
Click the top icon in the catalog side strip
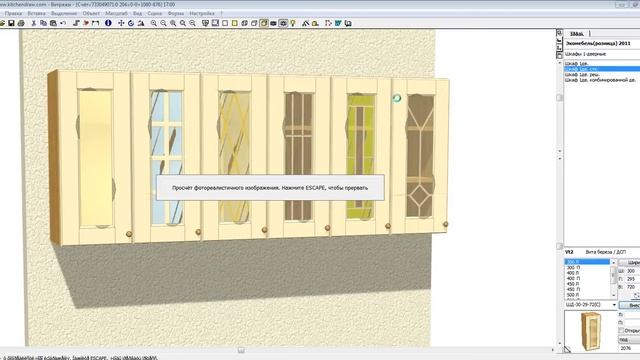tap(560, 33)
